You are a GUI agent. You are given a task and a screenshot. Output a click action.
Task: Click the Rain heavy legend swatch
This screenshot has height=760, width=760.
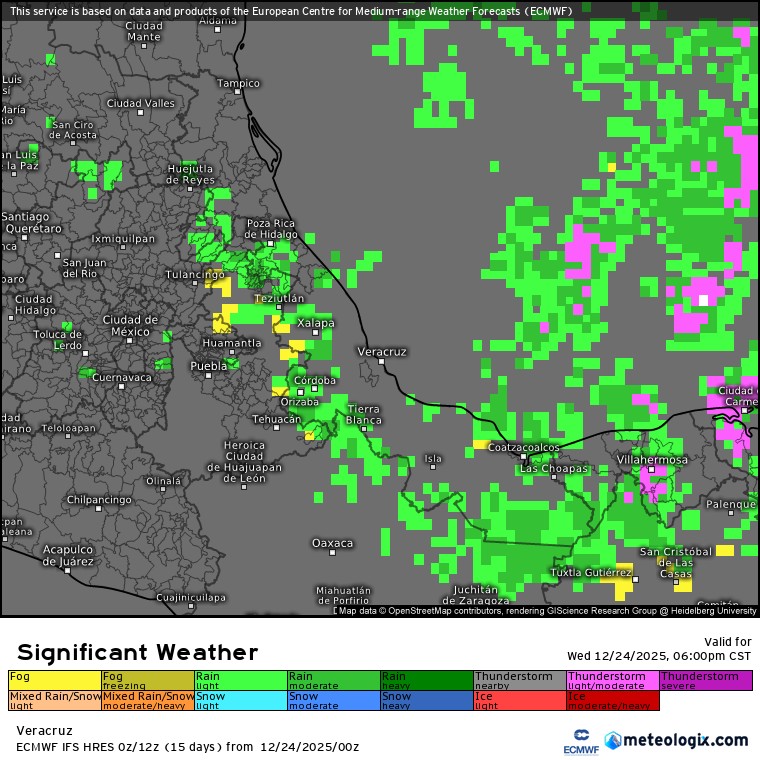[x=426, y=680]
